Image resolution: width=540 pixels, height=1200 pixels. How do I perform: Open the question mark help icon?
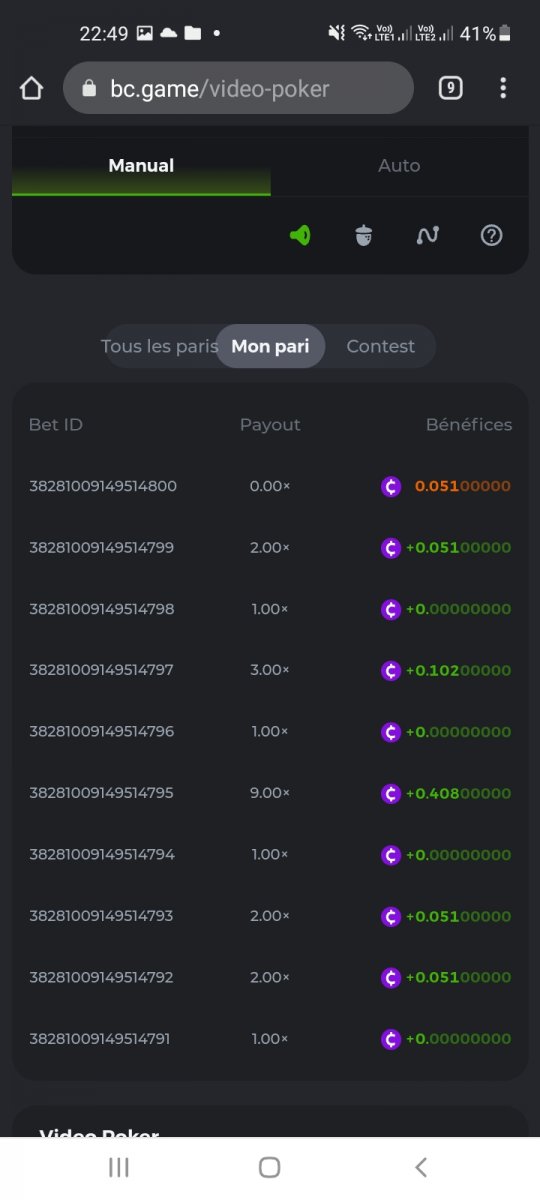[x=491, y=235]
